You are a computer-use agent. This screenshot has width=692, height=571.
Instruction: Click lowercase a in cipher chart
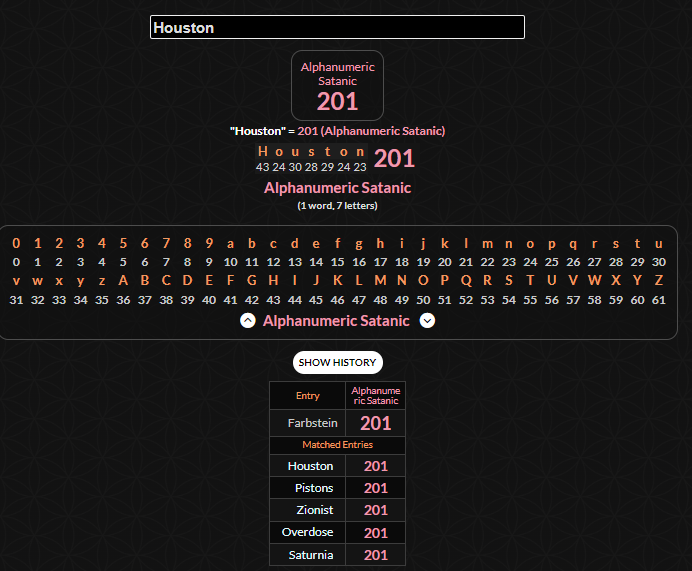coord(230,244)
